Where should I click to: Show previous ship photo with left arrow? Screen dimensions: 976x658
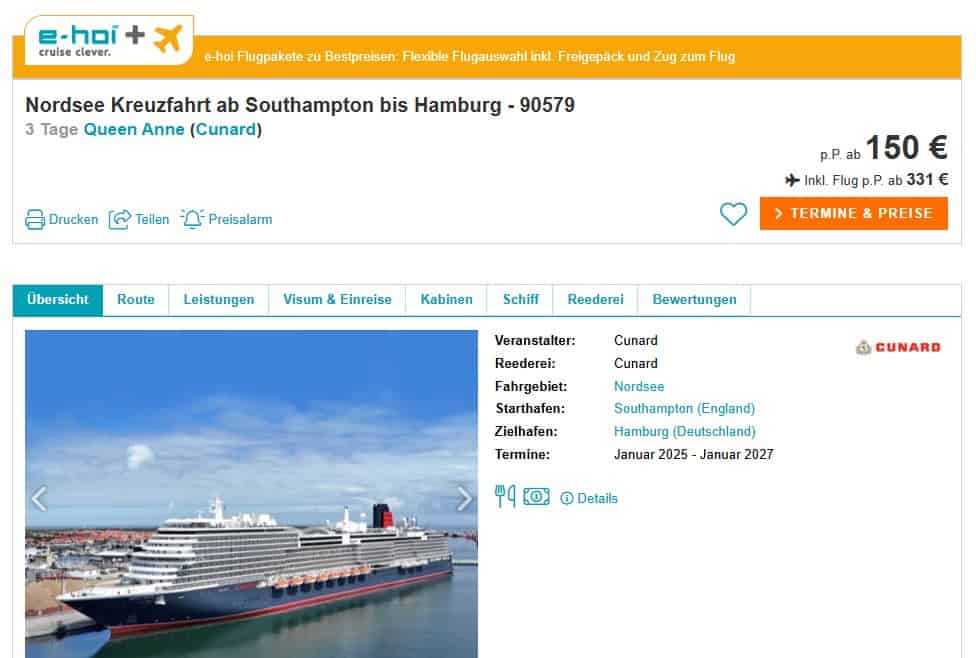(39, 499)
